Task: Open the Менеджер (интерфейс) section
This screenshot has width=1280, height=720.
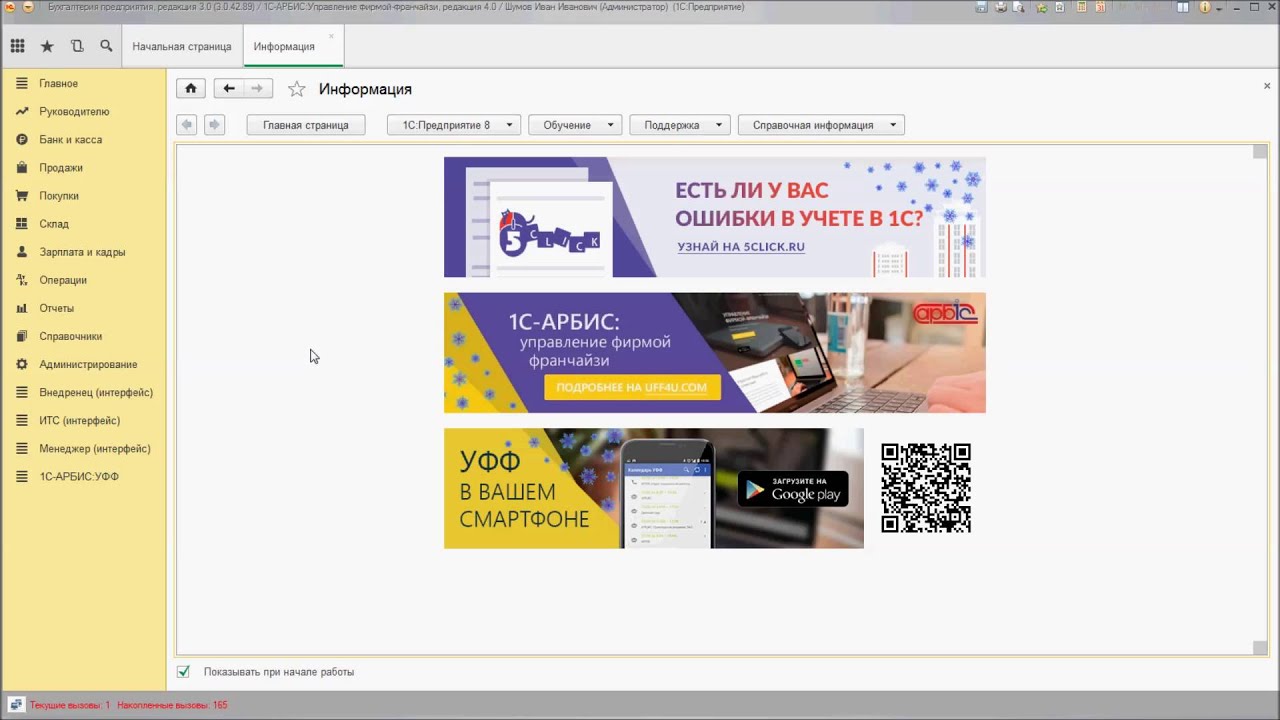Action: (x=83, y=448)
